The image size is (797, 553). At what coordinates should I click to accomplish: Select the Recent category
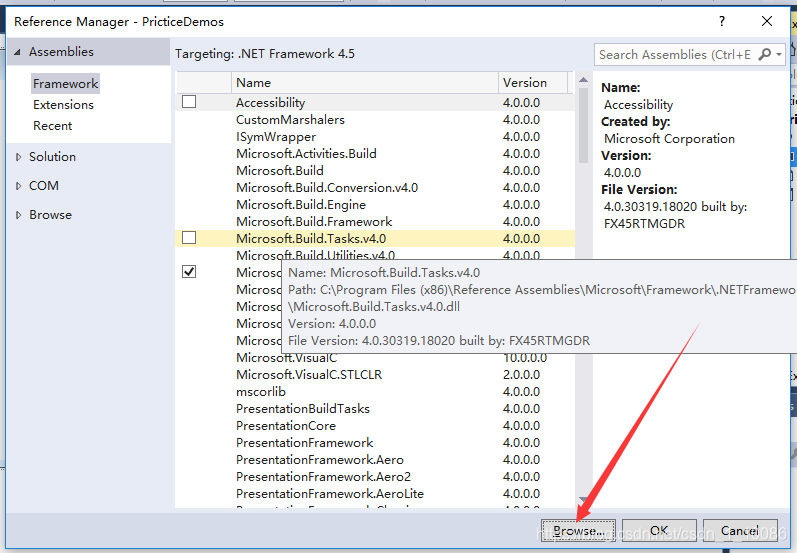coord(52,126)
